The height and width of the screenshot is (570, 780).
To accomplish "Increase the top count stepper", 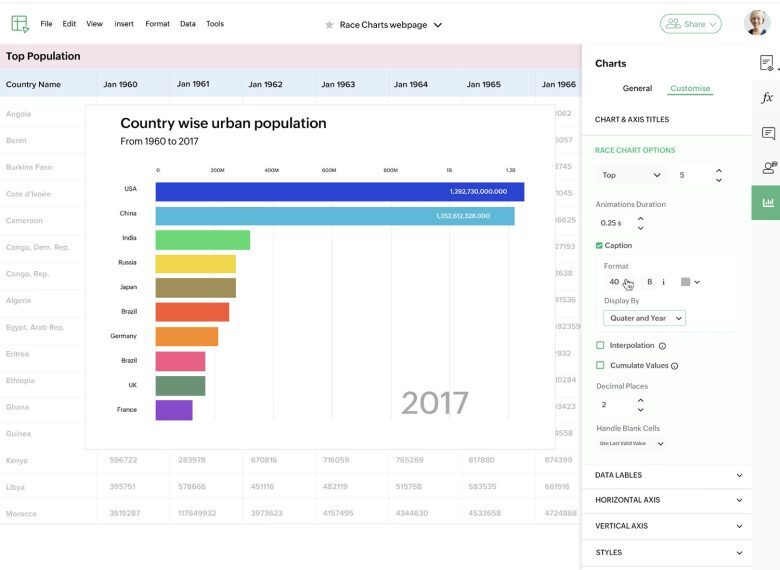I will [719, 171].
